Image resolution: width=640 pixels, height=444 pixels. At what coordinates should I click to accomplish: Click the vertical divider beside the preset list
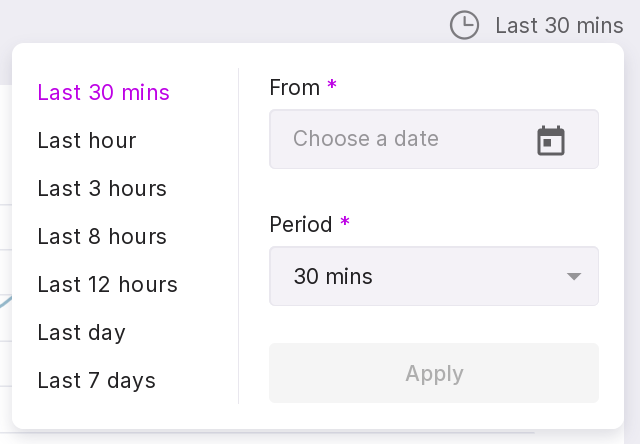click(x=238, y=236)
